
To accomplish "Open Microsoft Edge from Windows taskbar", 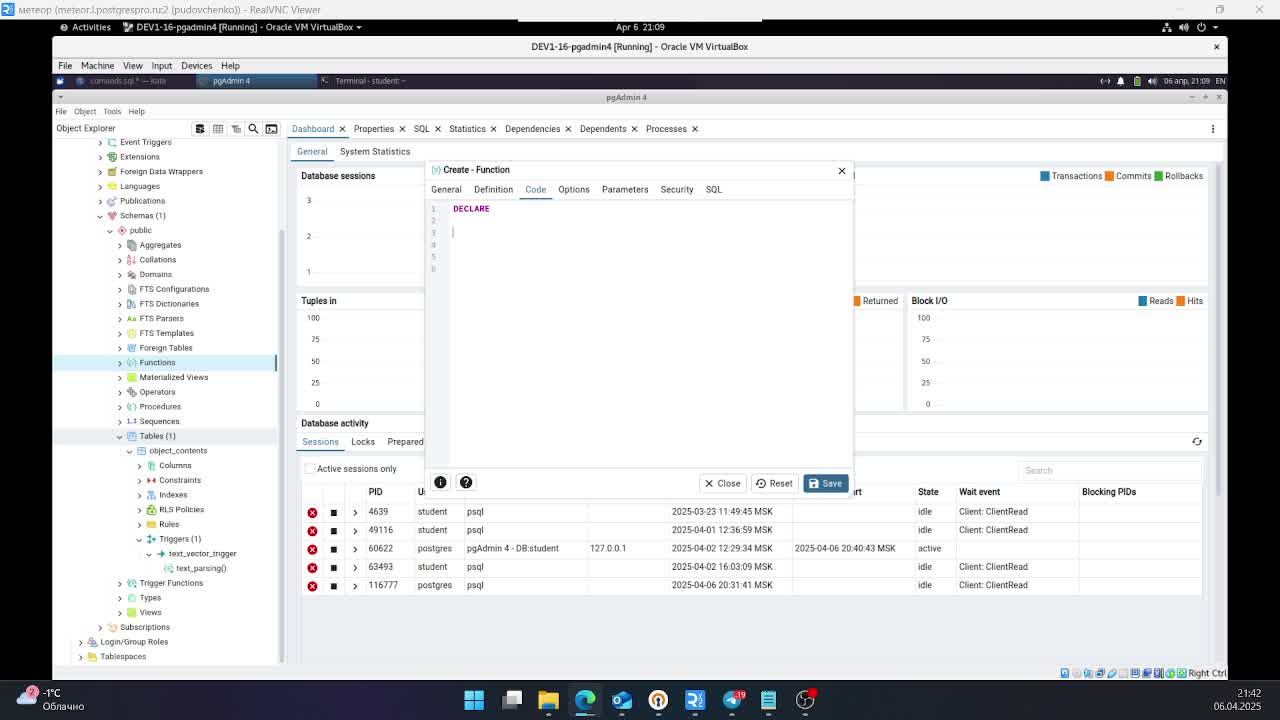I will coord(585,699).
